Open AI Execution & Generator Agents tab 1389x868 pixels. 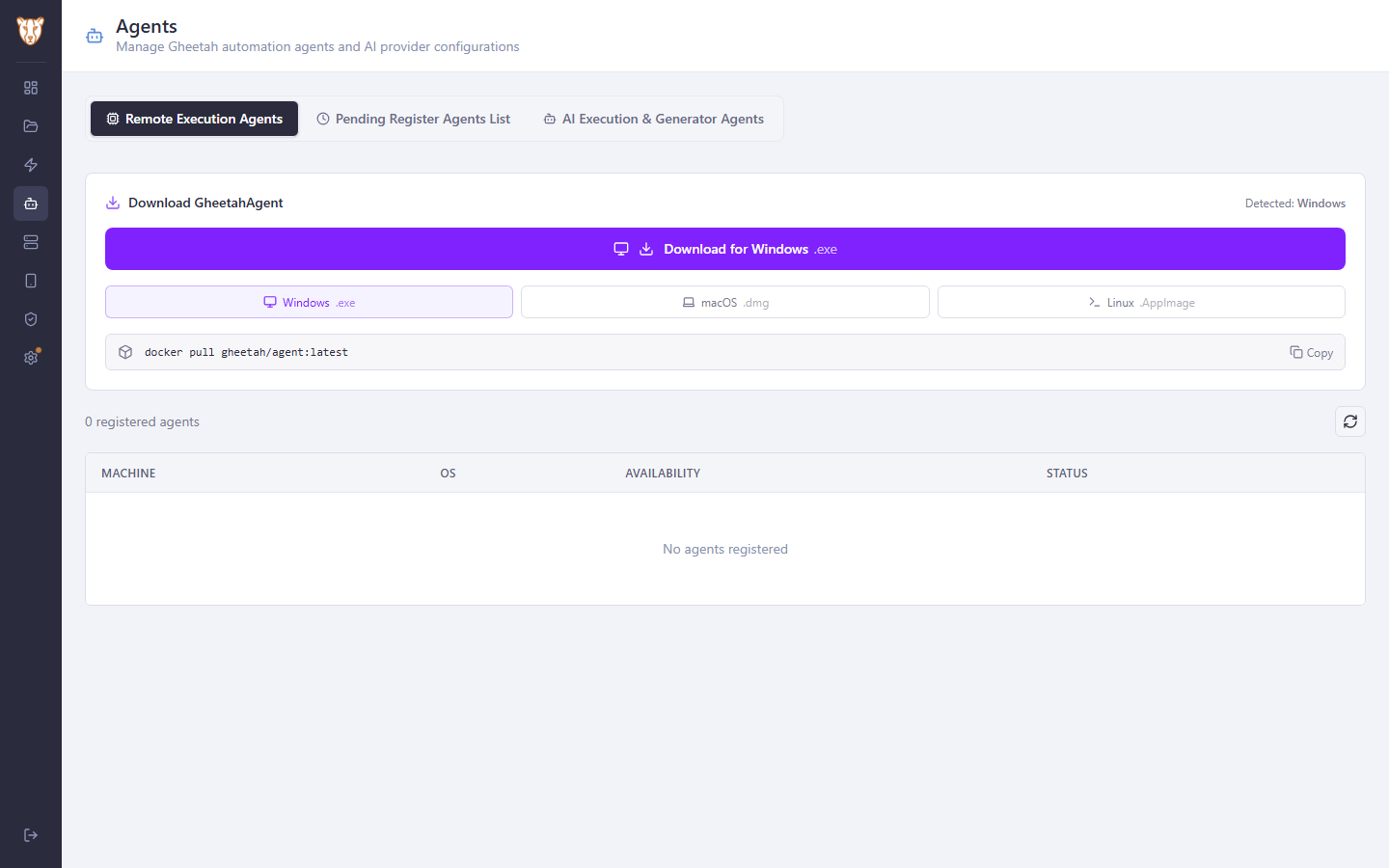pos(654,119)
